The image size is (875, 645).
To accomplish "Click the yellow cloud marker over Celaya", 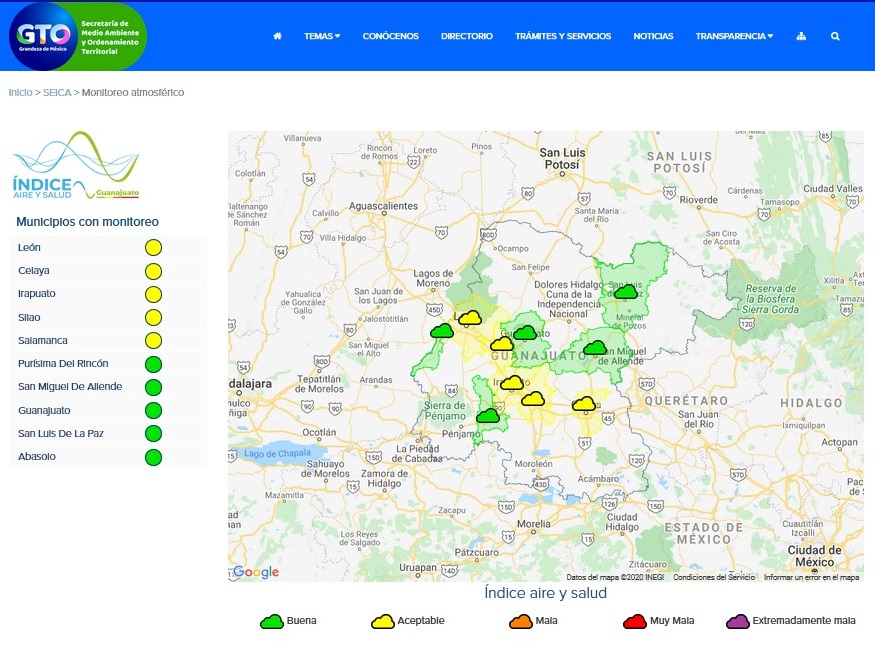I will (584, 403).
